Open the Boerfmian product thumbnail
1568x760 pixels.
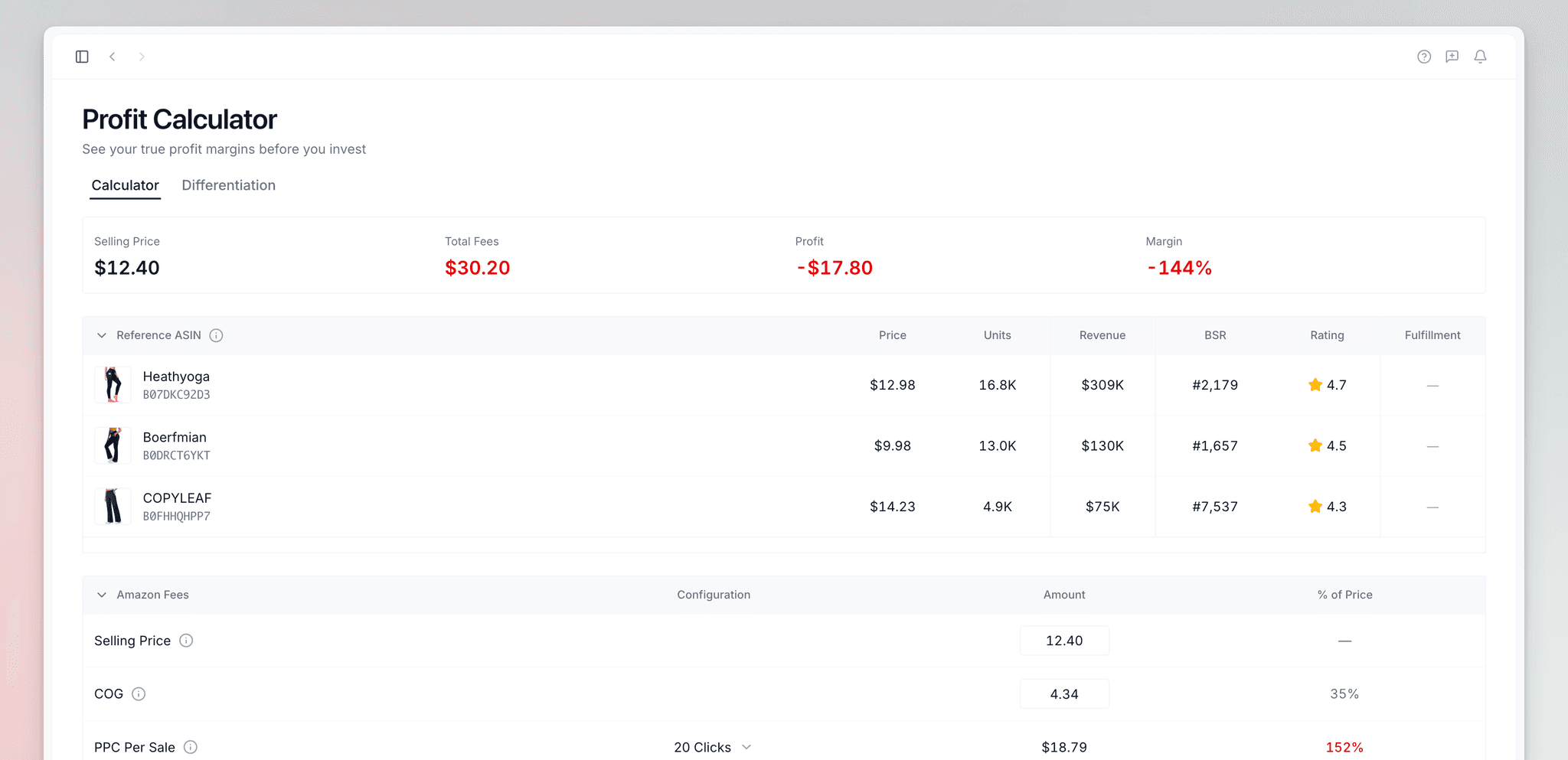click(x=113, y=445)
